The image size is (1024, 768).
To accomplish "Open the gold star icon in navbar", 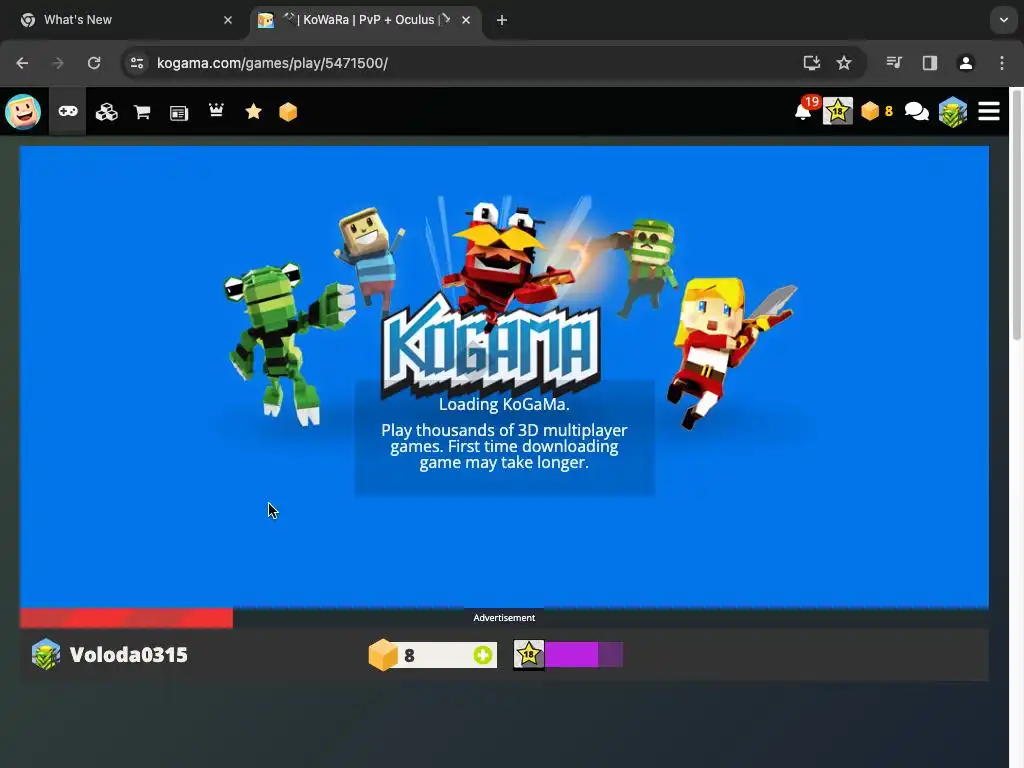I will tap(253, 112).
